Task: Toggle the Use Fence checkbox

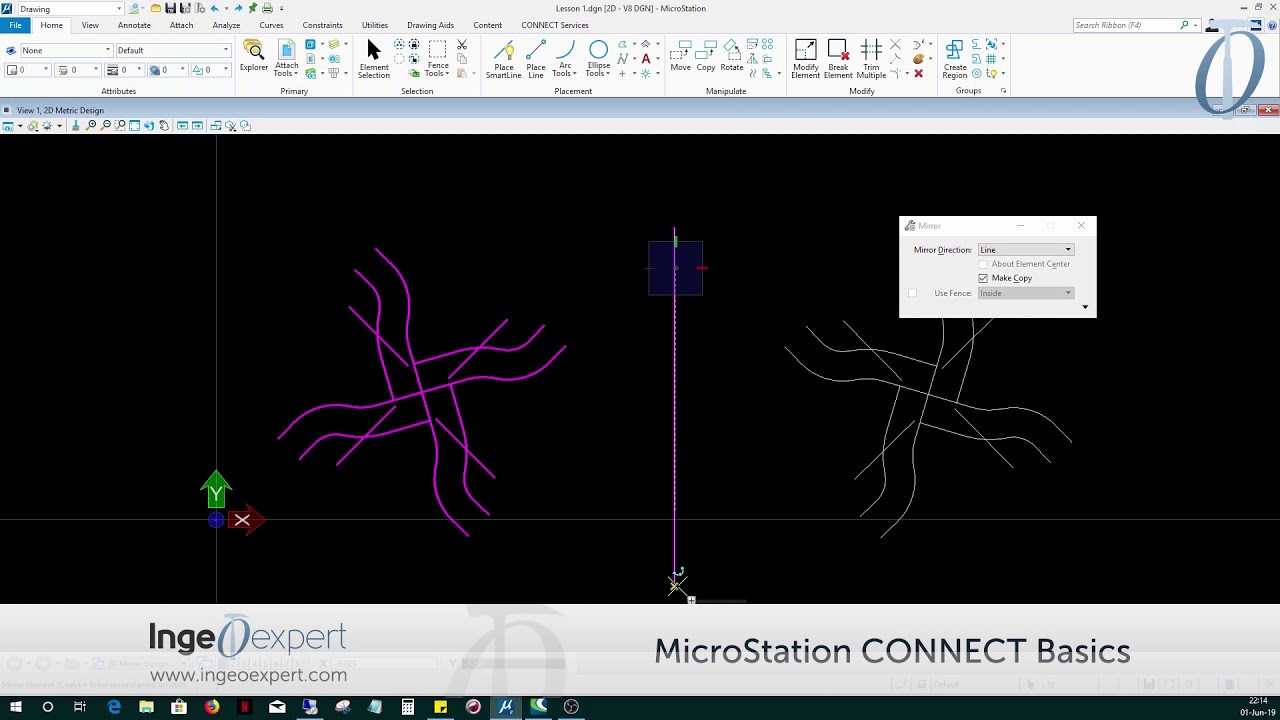Action: click(912, 293)
